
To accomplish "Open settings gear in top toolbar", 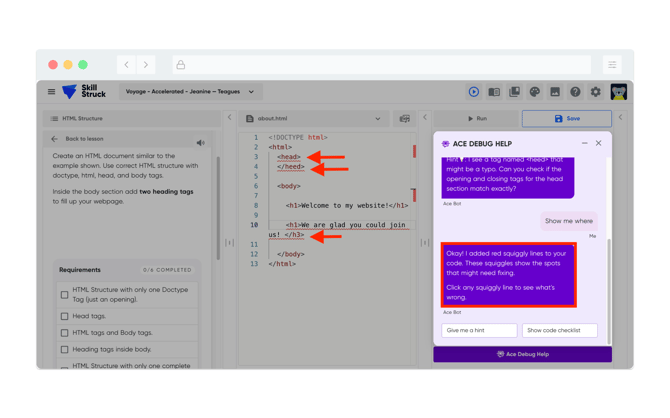I will tap(596, 92).
